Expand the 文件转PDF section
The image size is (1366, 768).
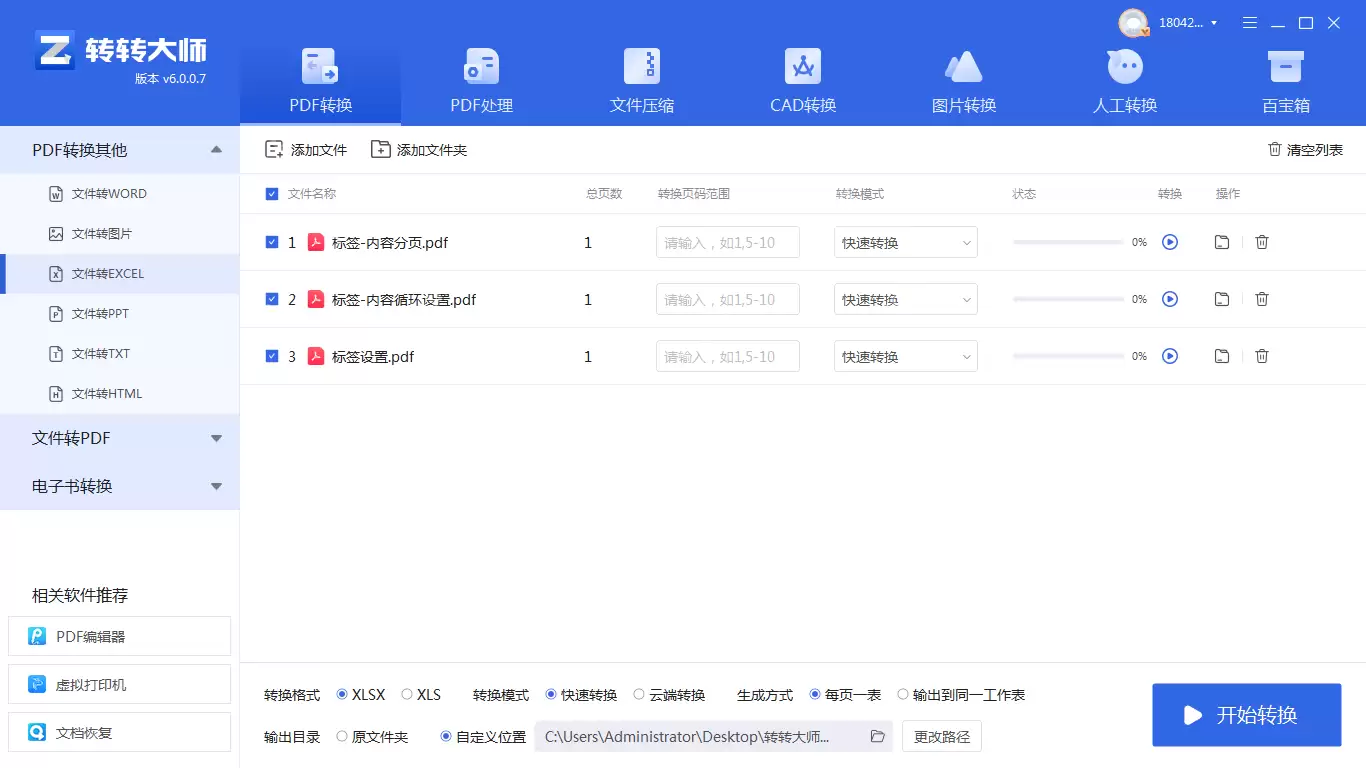(120, 437)
